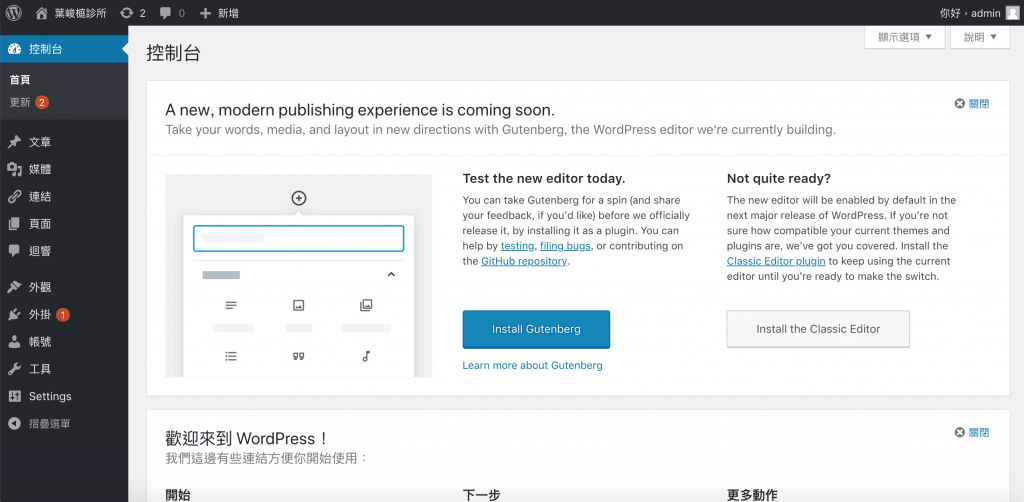Expand the 說明 help dropdown
Screen dimensions: 1024x502
979,37
